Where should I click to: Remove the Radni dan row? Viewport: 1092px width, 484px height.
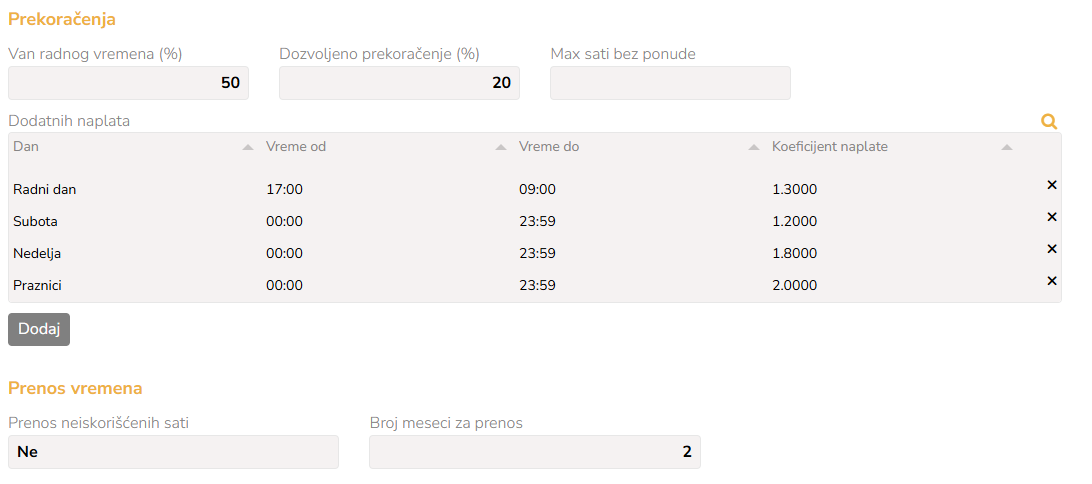[x=1052, y=185]
